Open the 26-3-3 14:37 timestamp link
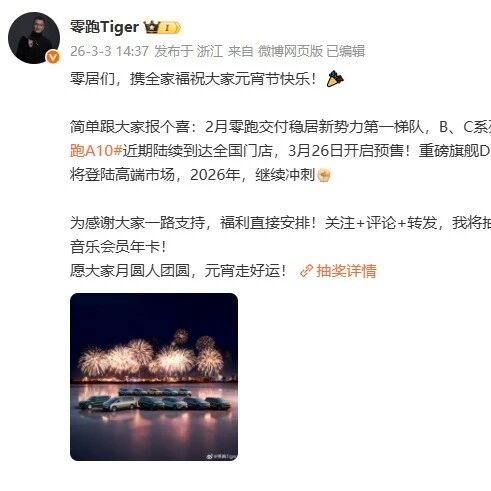Screen dimensions: 491x491 109,51
